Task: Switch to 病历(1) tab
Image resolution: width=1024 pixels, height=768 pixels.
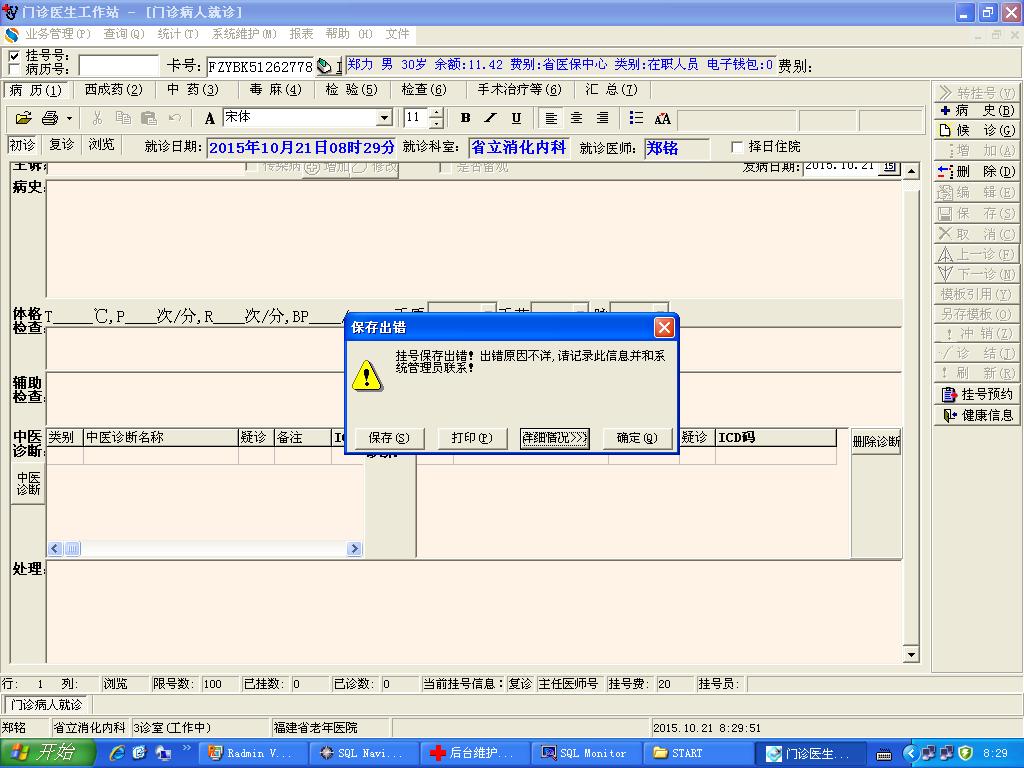Action: [36, 90]
